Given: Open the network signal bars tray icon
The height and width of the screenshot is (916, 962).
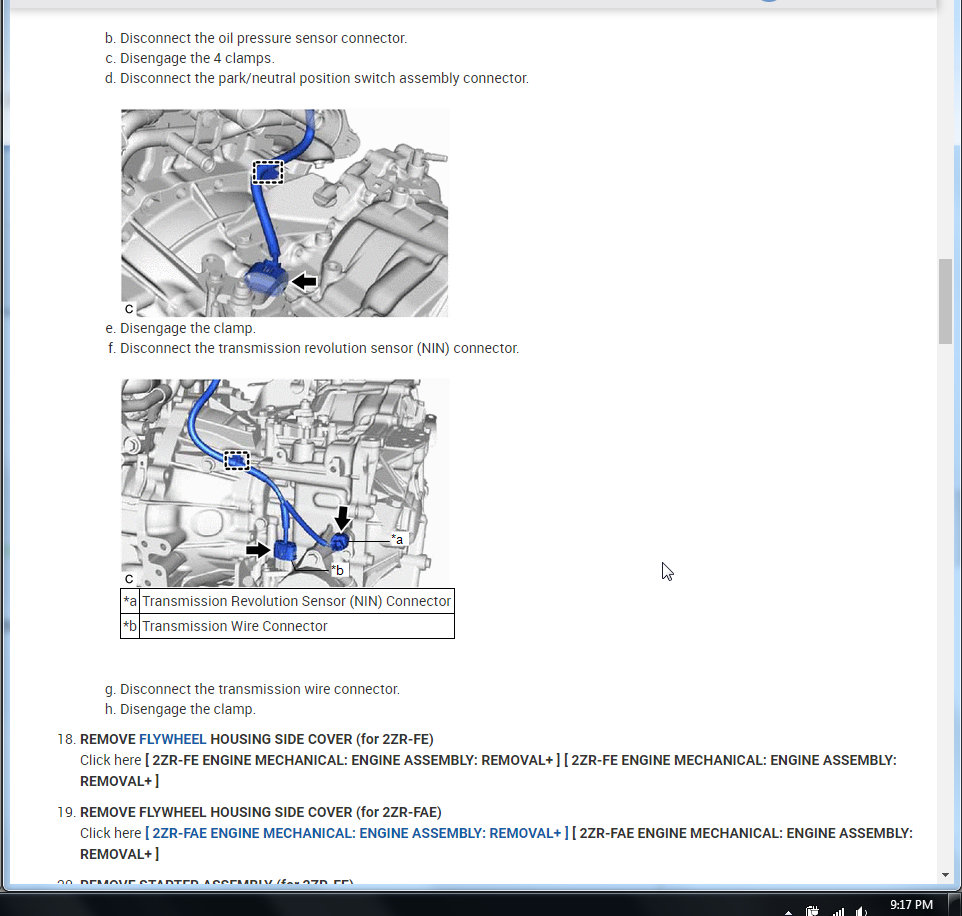Looking at the screenshot, I should pos(838,912).
